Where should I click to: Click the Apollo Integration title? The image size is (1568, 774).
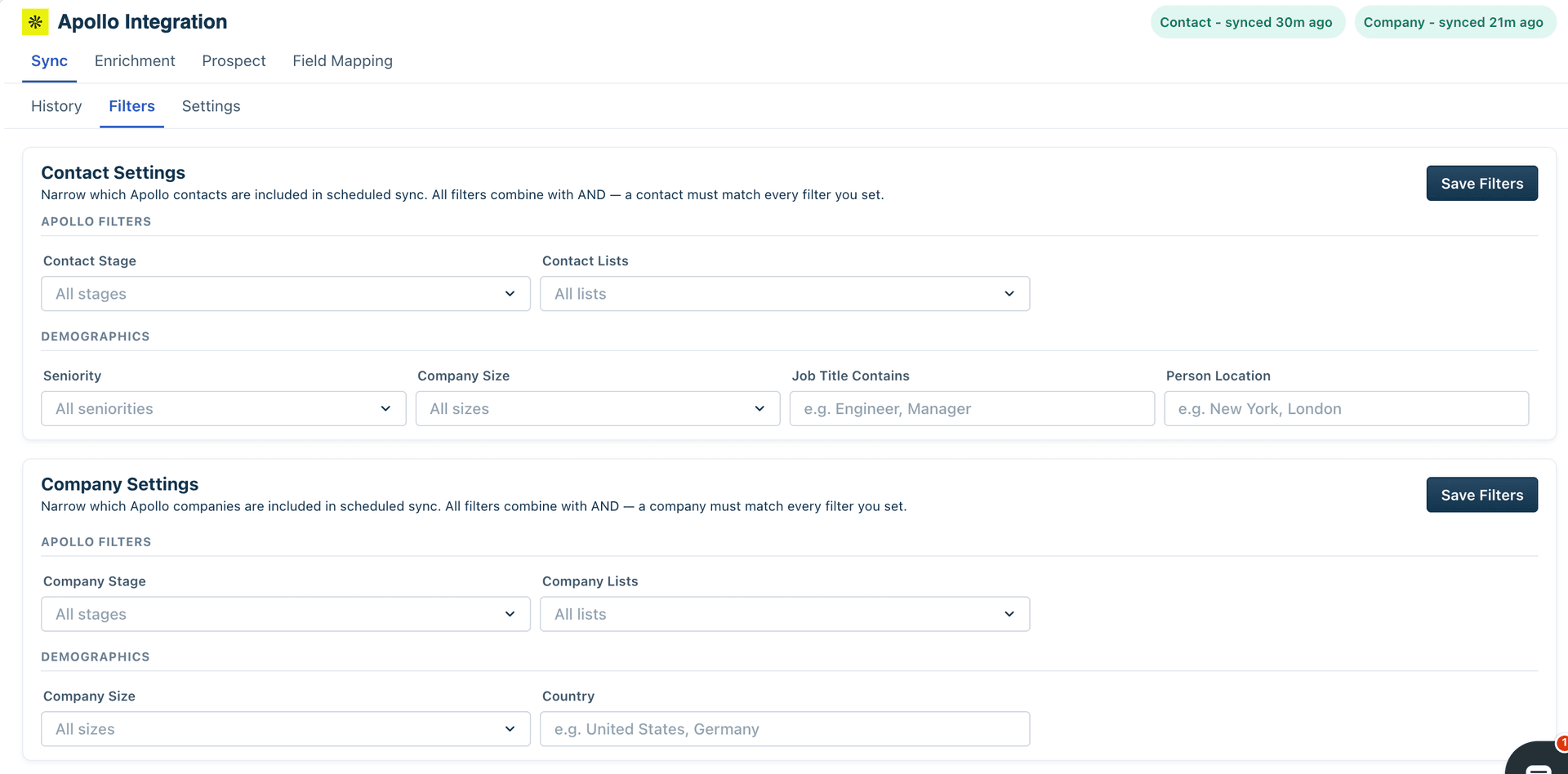(x=142, y=22)
